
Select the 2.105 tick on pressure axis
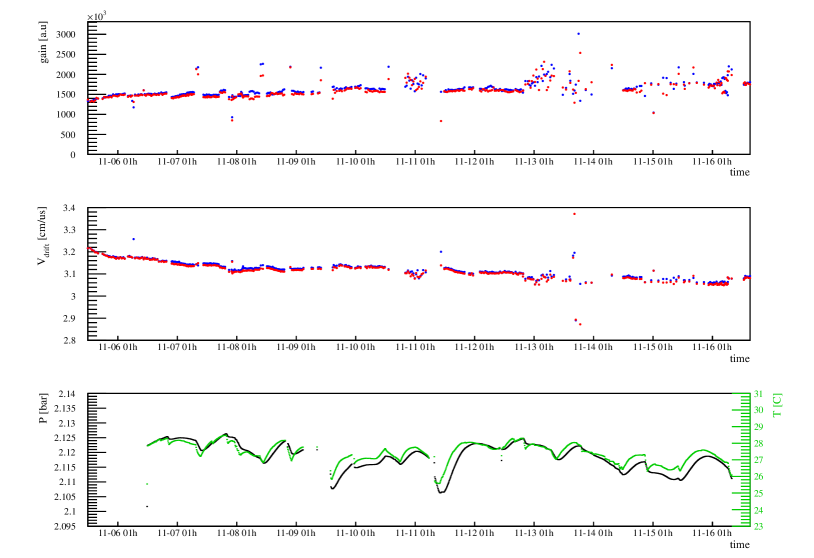tap(65, 497)
